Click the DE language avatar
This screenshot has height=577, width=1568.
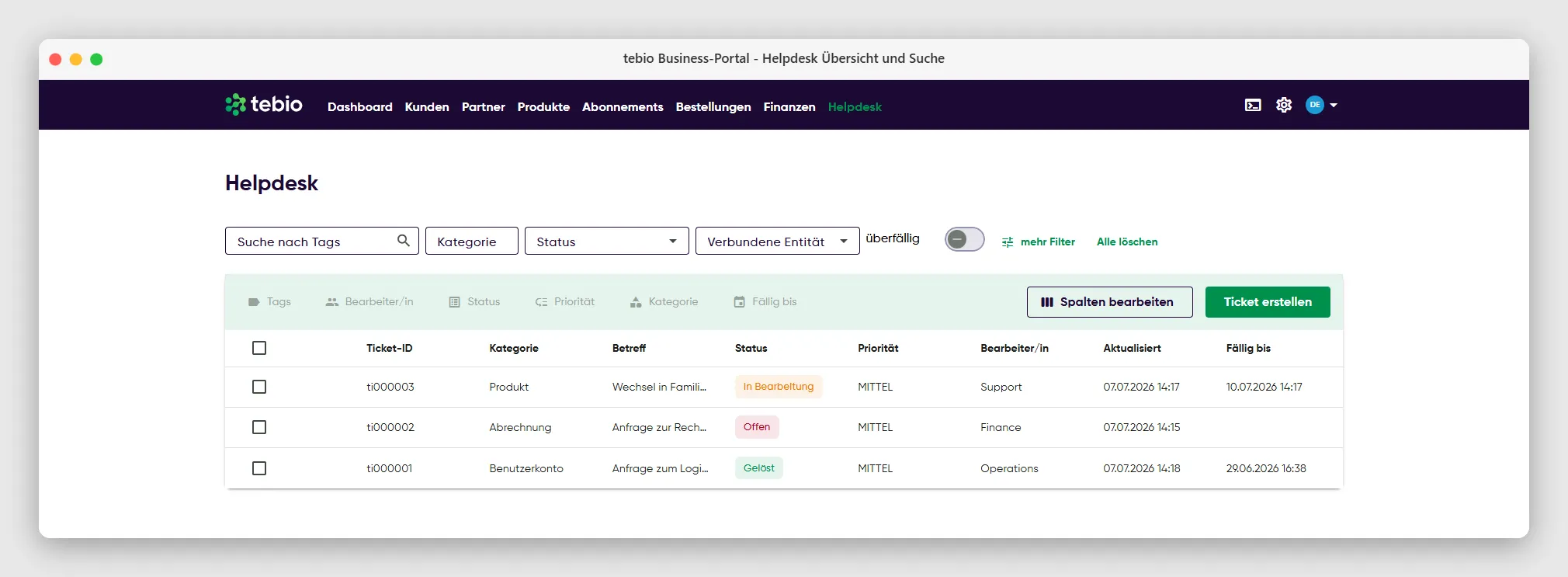(x=1314, y=105)
